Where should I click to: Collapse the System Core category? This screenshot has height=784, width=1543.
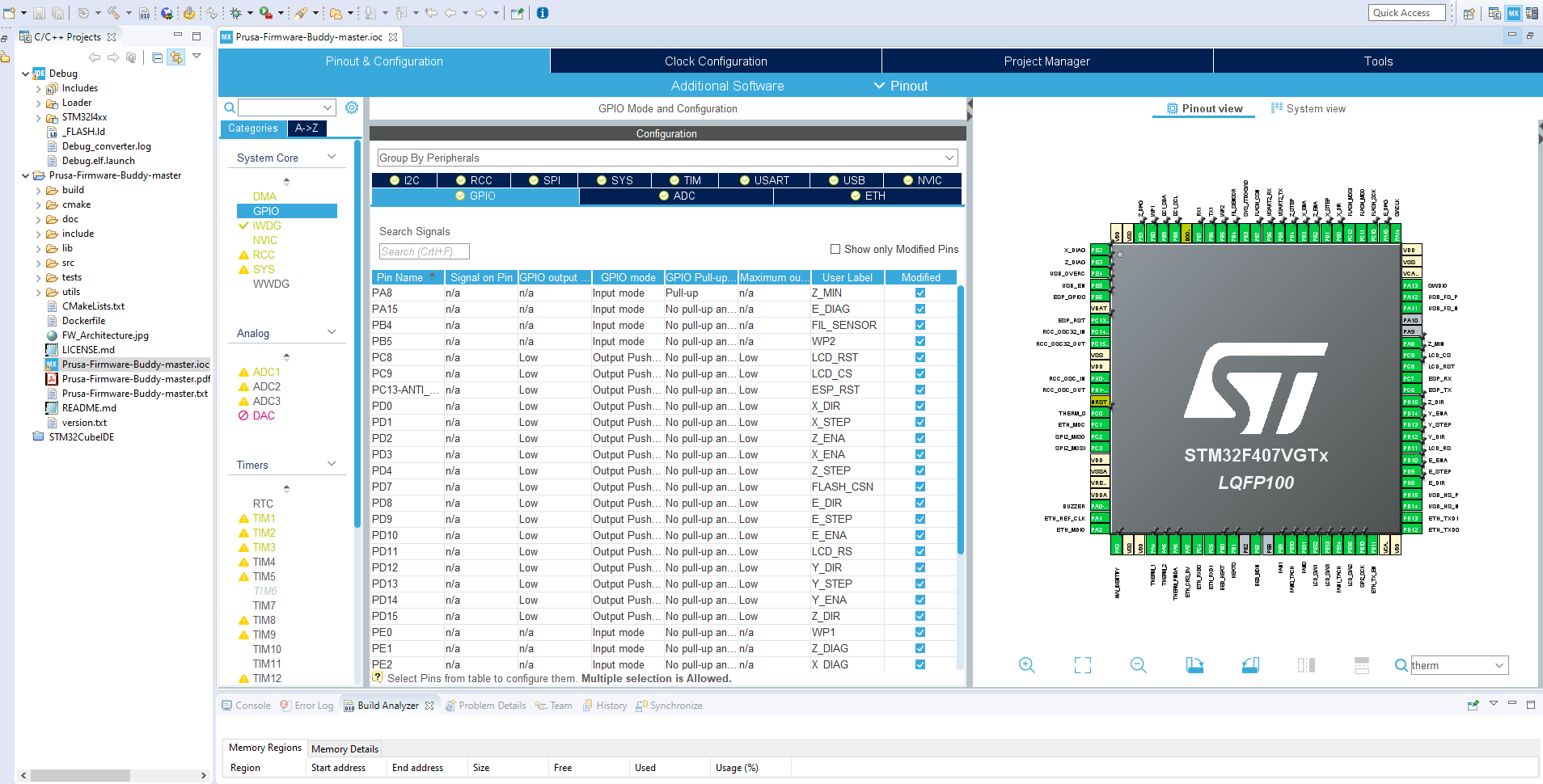(332, 157)
